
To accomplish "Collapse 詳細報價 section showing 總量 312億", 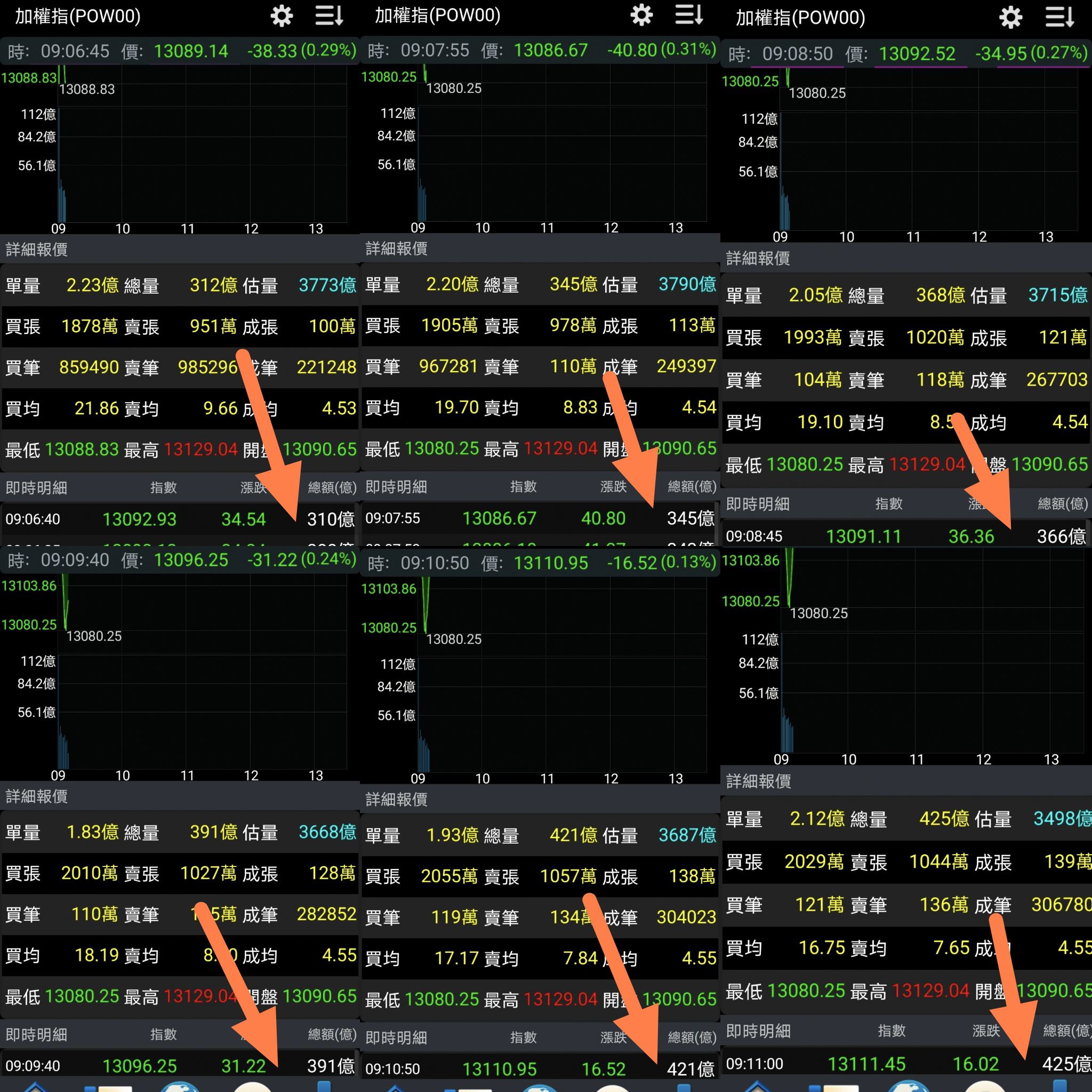I will coord(37,249).
